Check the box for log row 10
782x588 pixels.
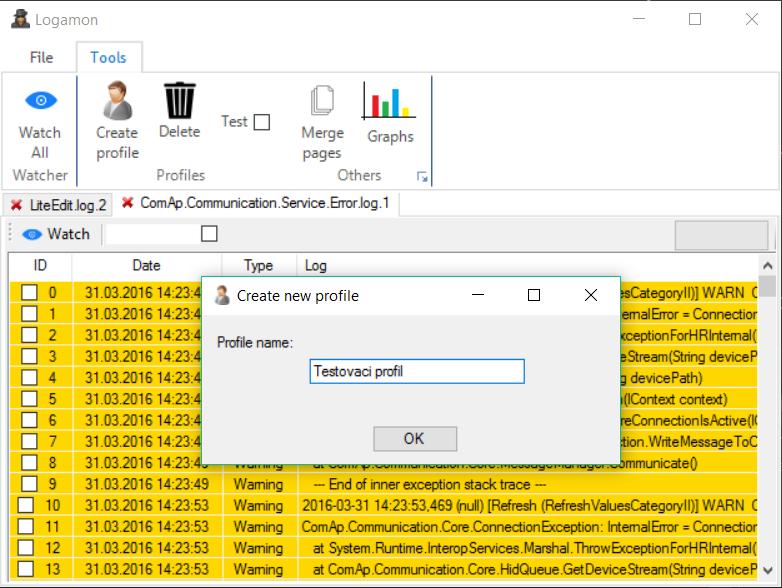coord(25,505)
